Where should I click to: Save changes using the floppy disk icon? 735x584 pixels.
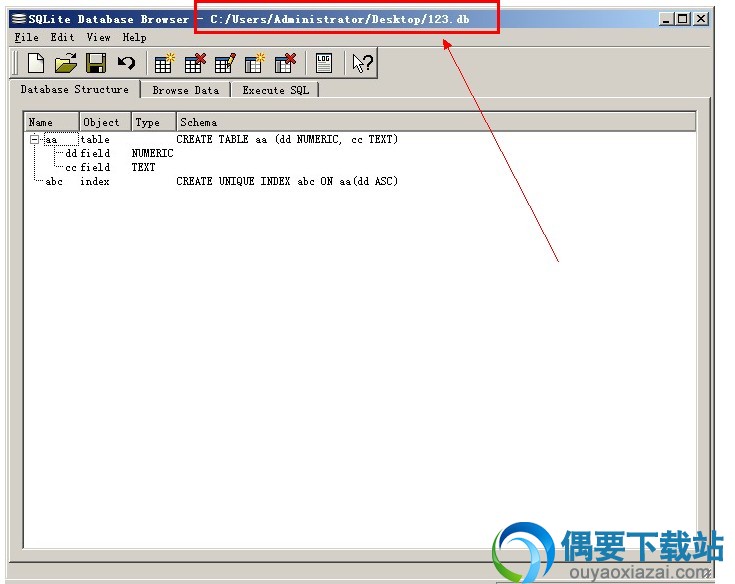96,63
